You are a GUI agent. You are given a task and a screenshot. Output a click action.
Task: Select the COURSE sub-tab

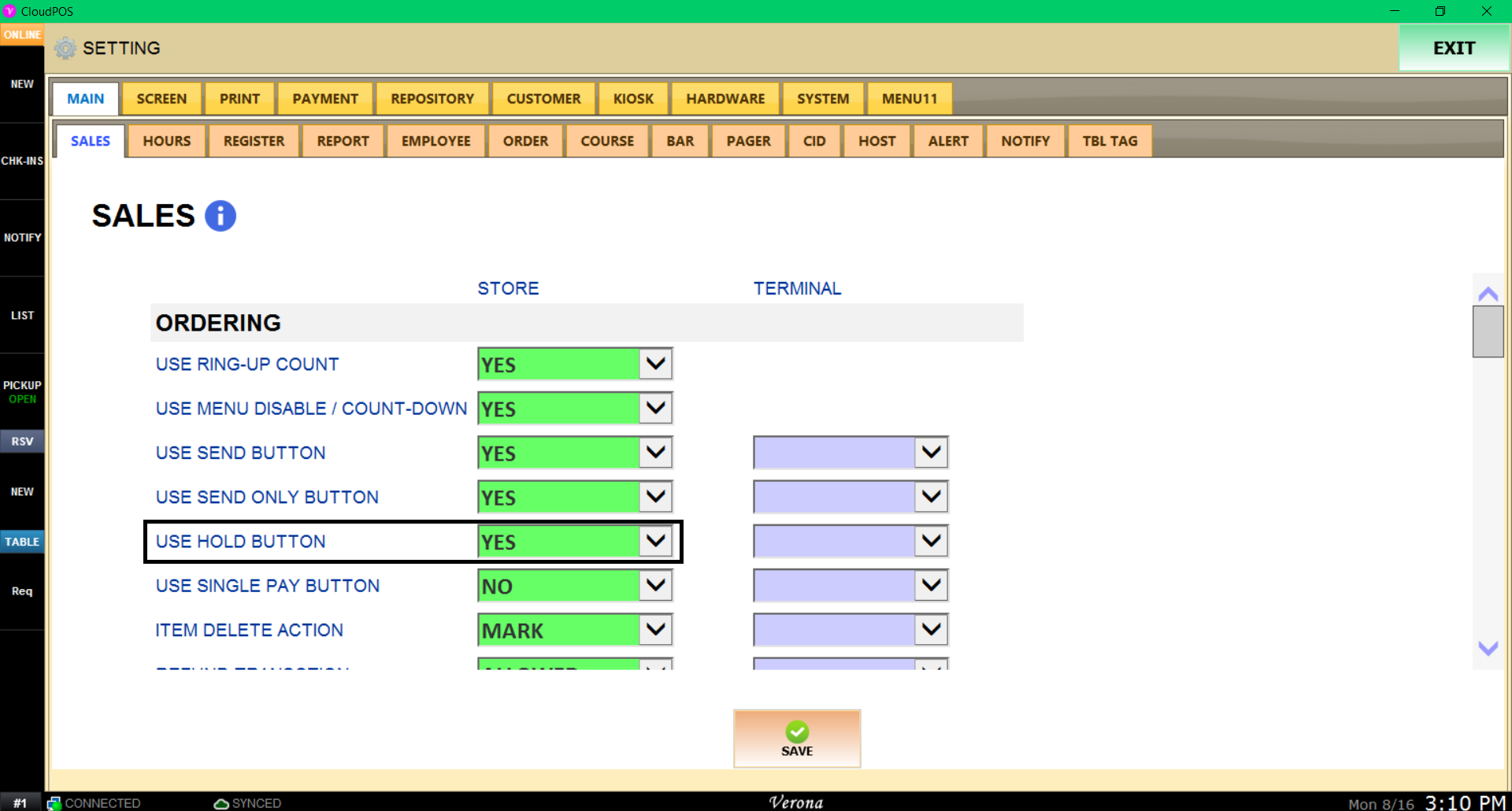pos(607,141)
